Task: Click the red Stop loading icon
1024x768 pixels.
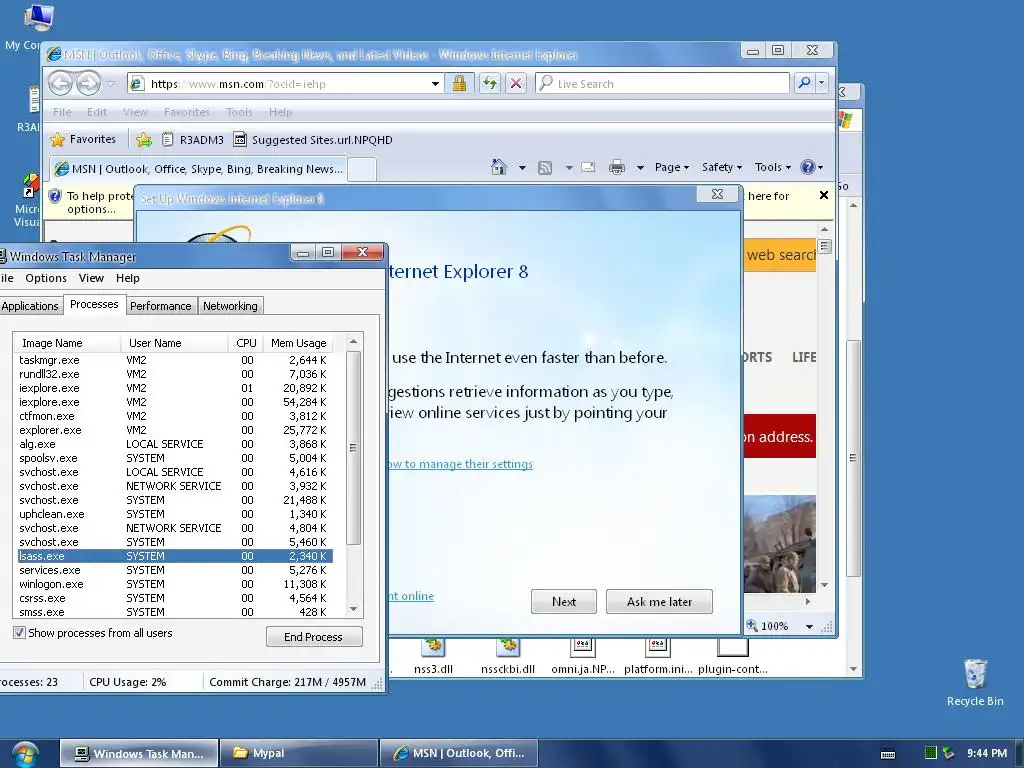Action: click(516, 83)
